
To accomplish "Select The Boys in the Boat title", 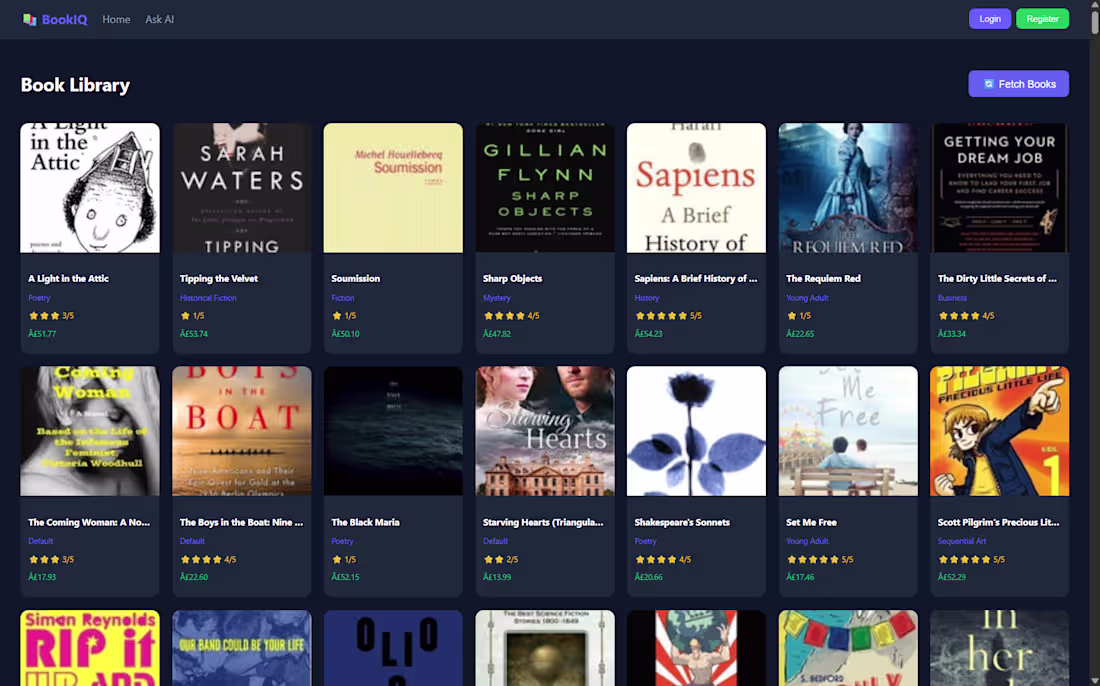I will [x=241, y=523].
